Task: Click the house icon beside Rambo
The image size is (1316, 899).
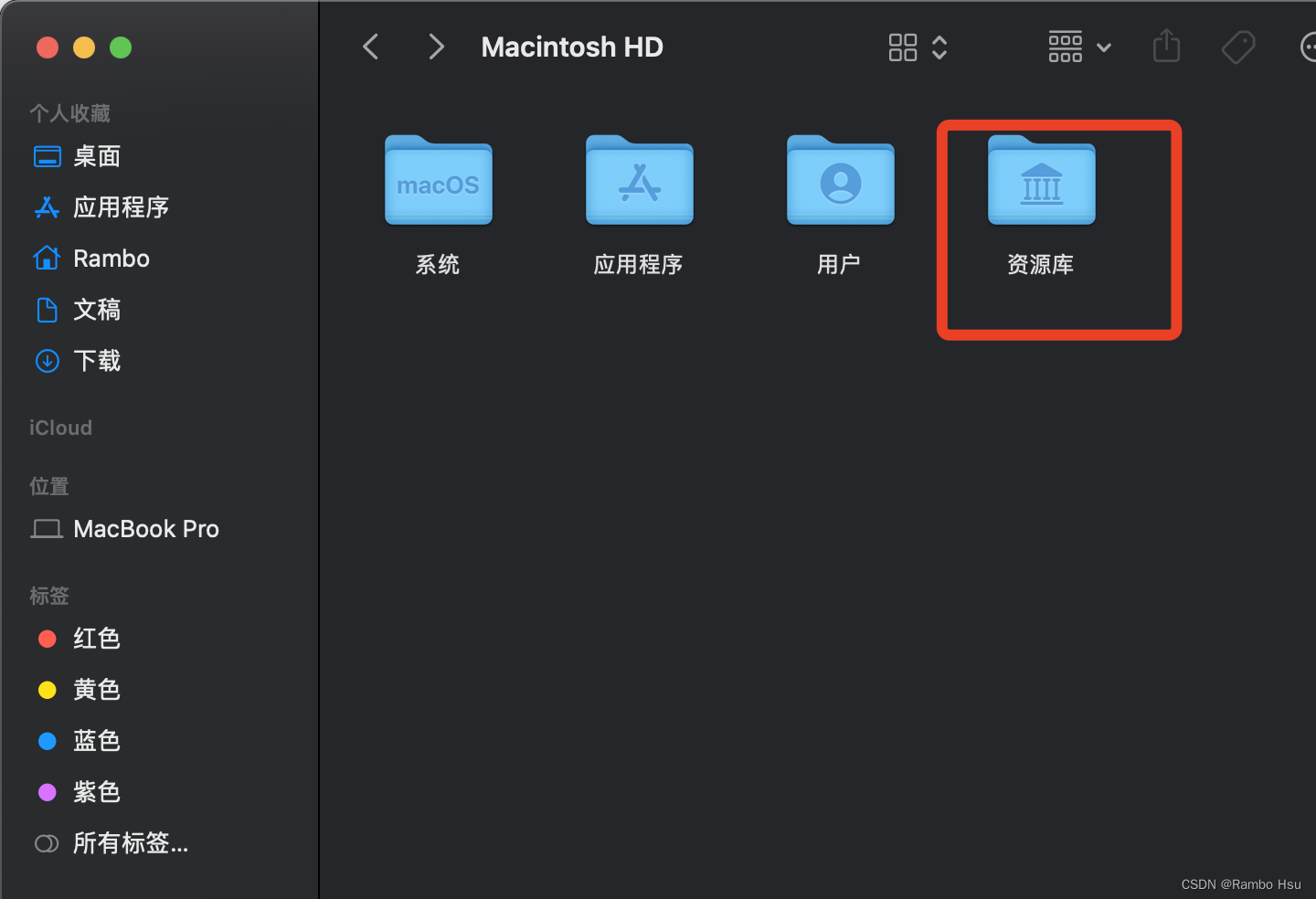Action: pos(48,259)
